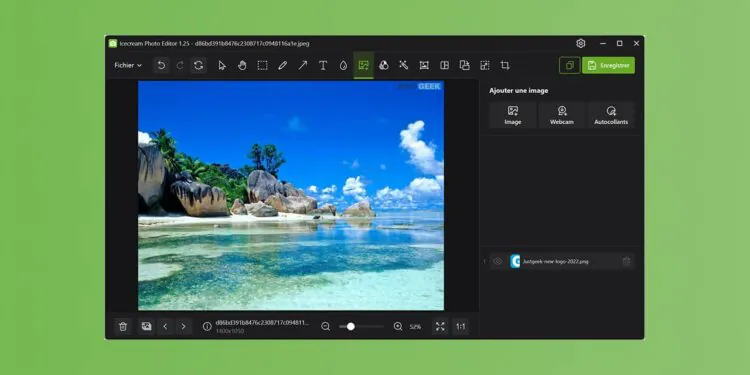Click the trash icon in bottom bar
Screen dimensions: 750x375
(123, 327)
